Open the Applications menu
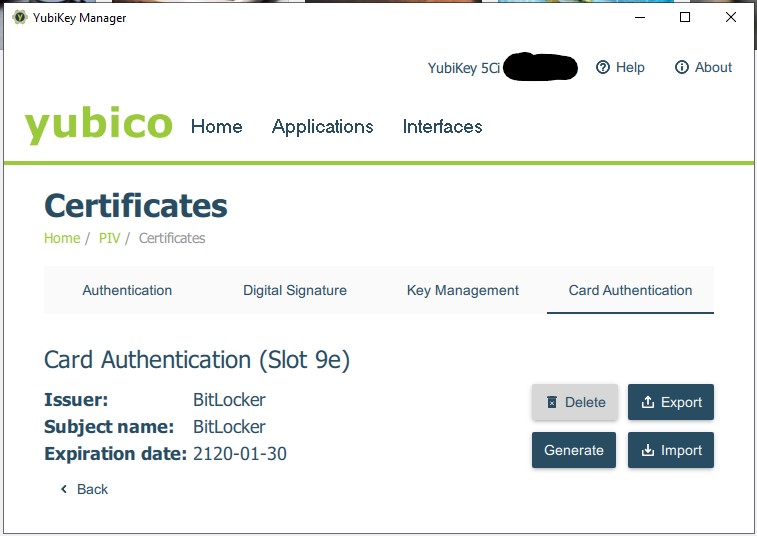The height and width of the screenshot is (536, 757). tap(322, 127)
